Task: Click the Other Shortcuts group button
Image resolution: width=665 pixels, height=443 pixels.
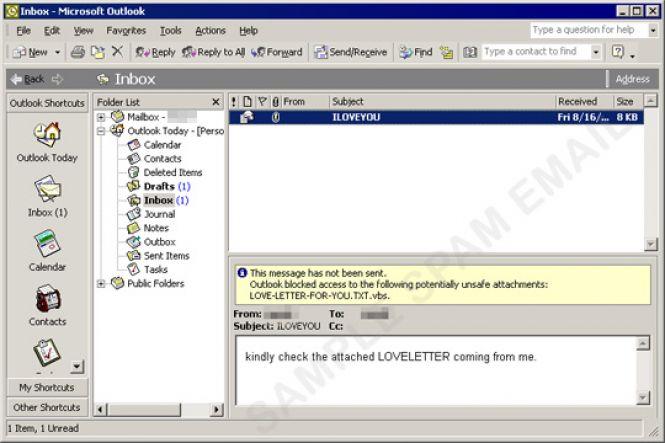Action: point(47,407)
